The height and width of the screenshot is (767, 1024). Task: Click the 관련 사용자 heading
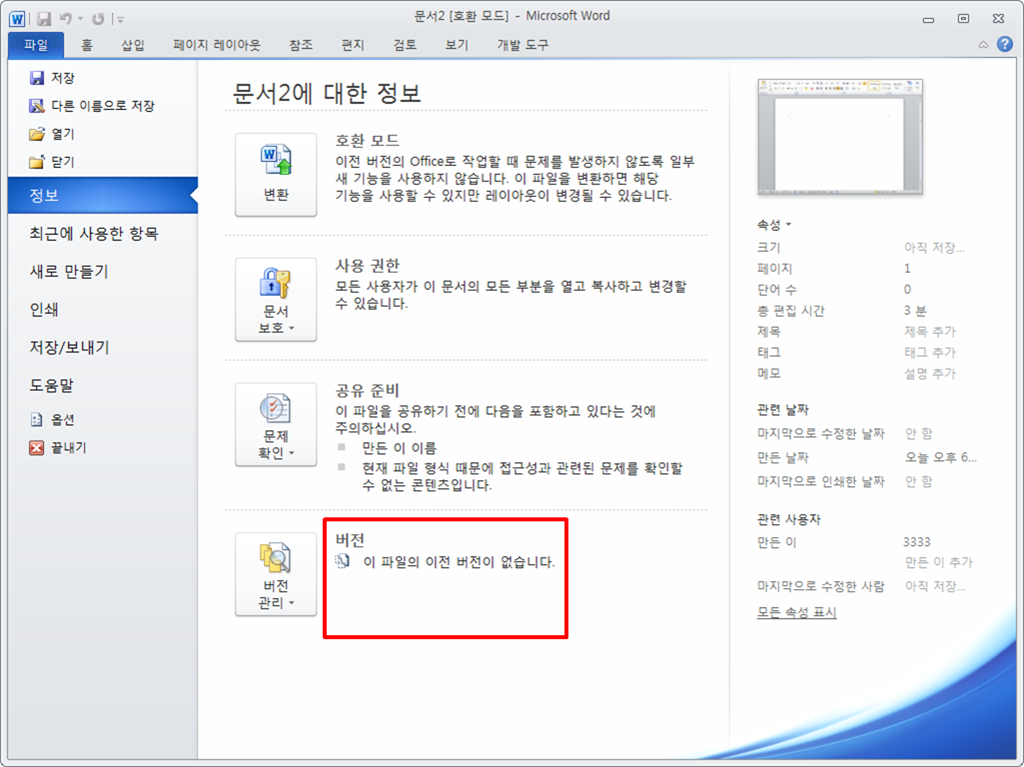tap(788, 519)
